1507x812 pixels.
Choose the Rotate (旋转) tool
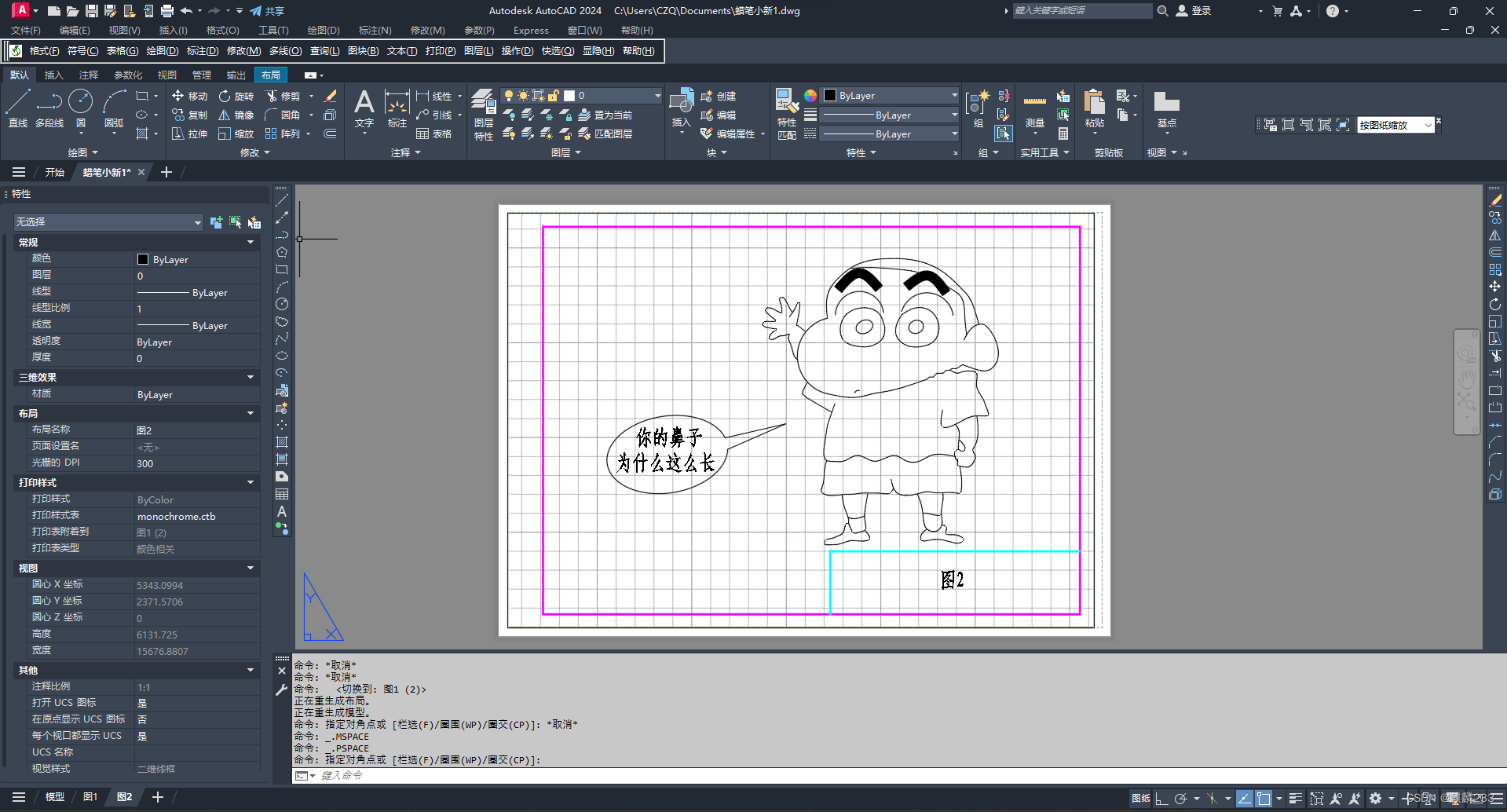pos(236,96)
